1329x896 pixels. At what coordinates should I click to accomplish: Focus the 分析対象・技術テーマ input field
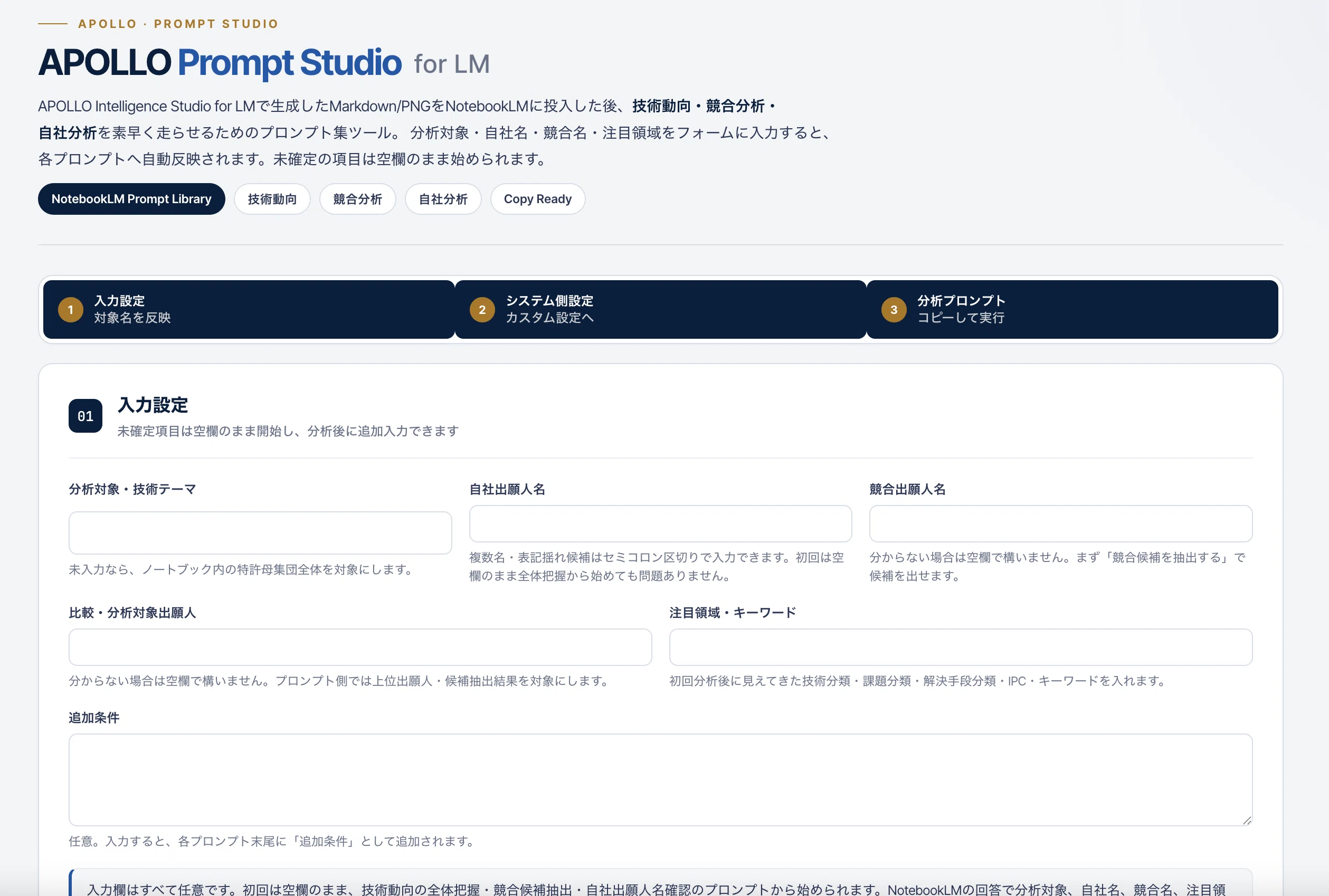[260, 532]
